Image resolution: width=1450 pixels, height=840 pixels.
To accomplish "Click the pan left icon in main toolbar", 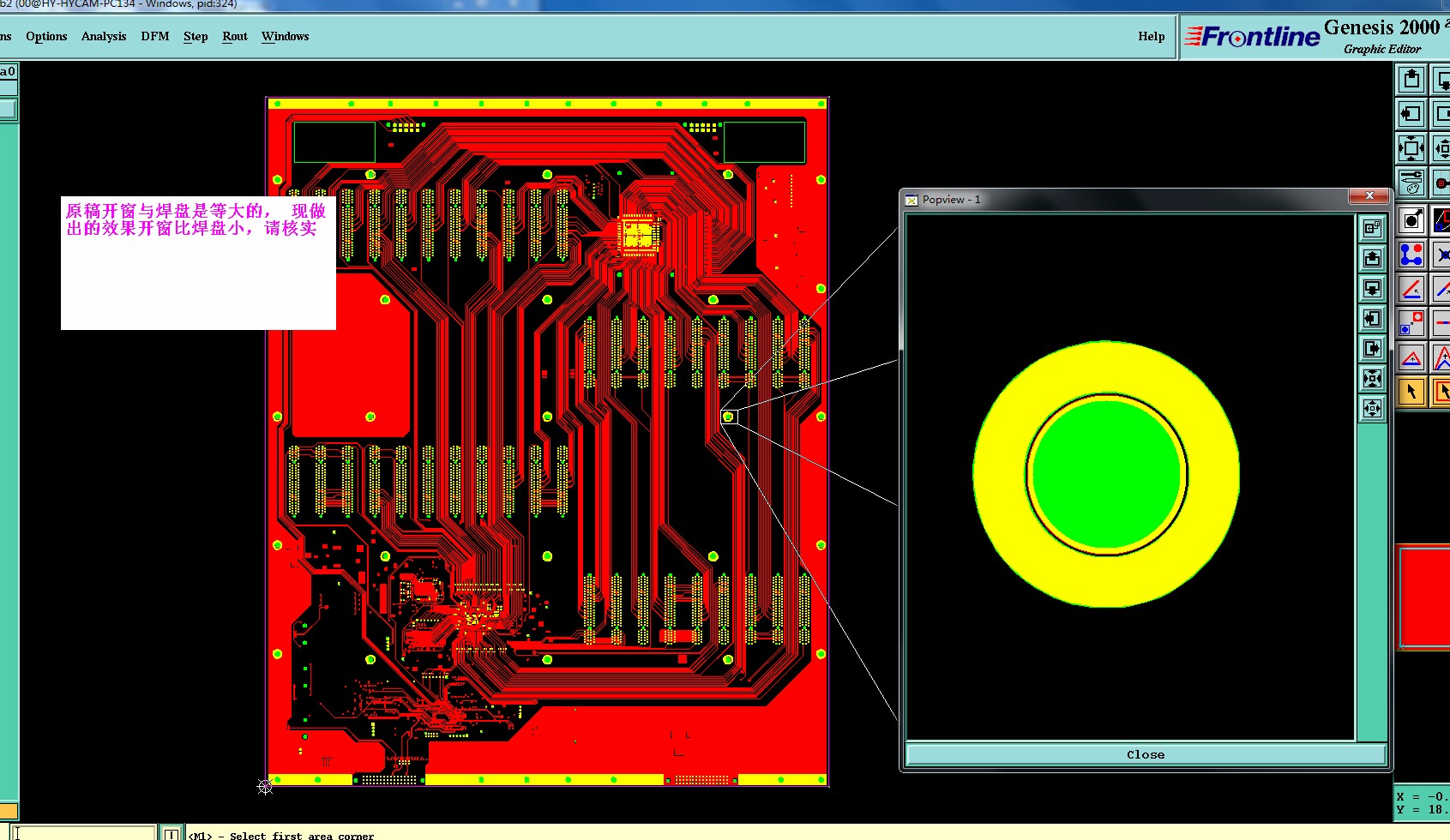I will (x=1411, y=113).
